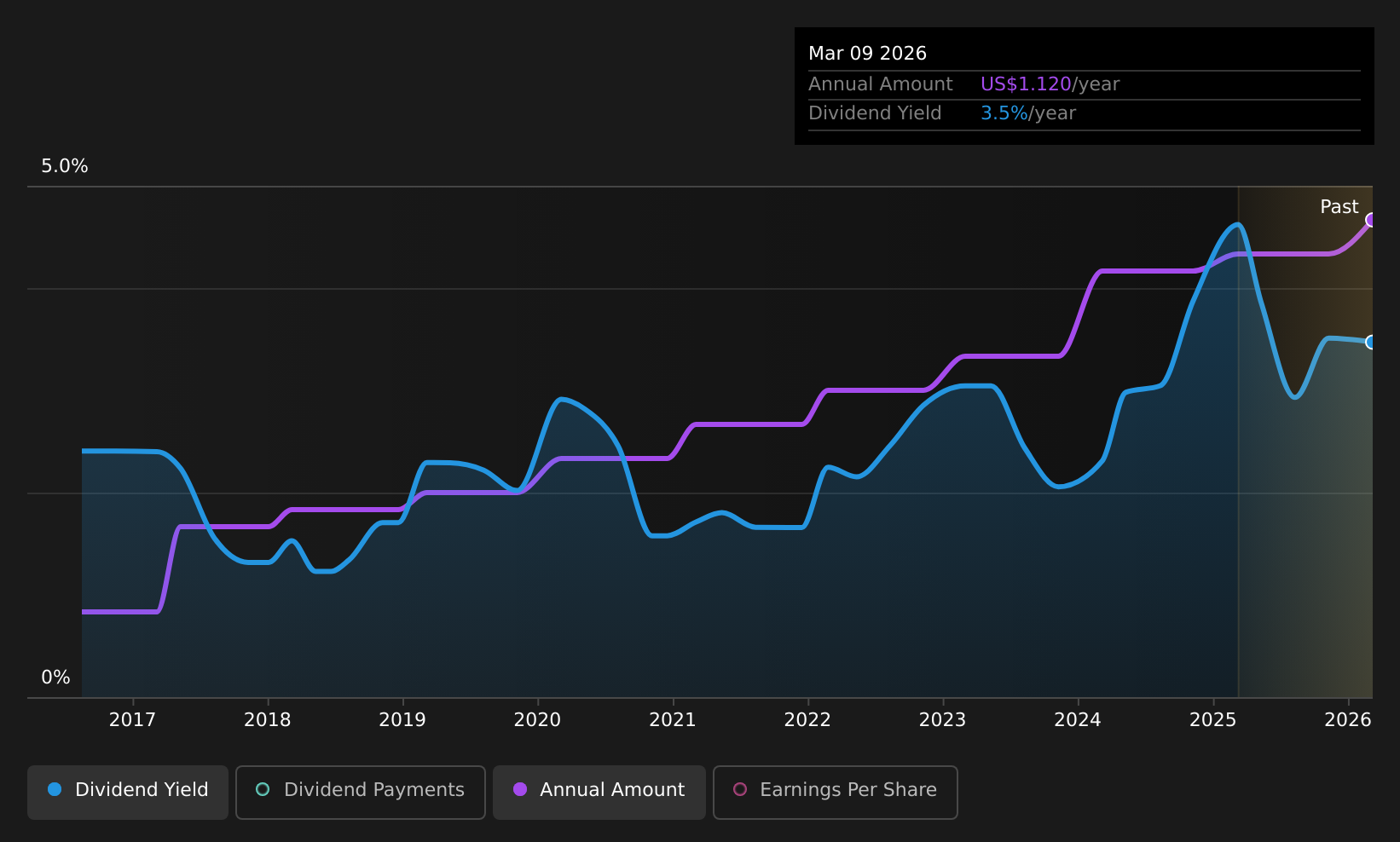Click the 2021 x-axis label
The image size is (1400, 842).
click(x=673, y=720)
